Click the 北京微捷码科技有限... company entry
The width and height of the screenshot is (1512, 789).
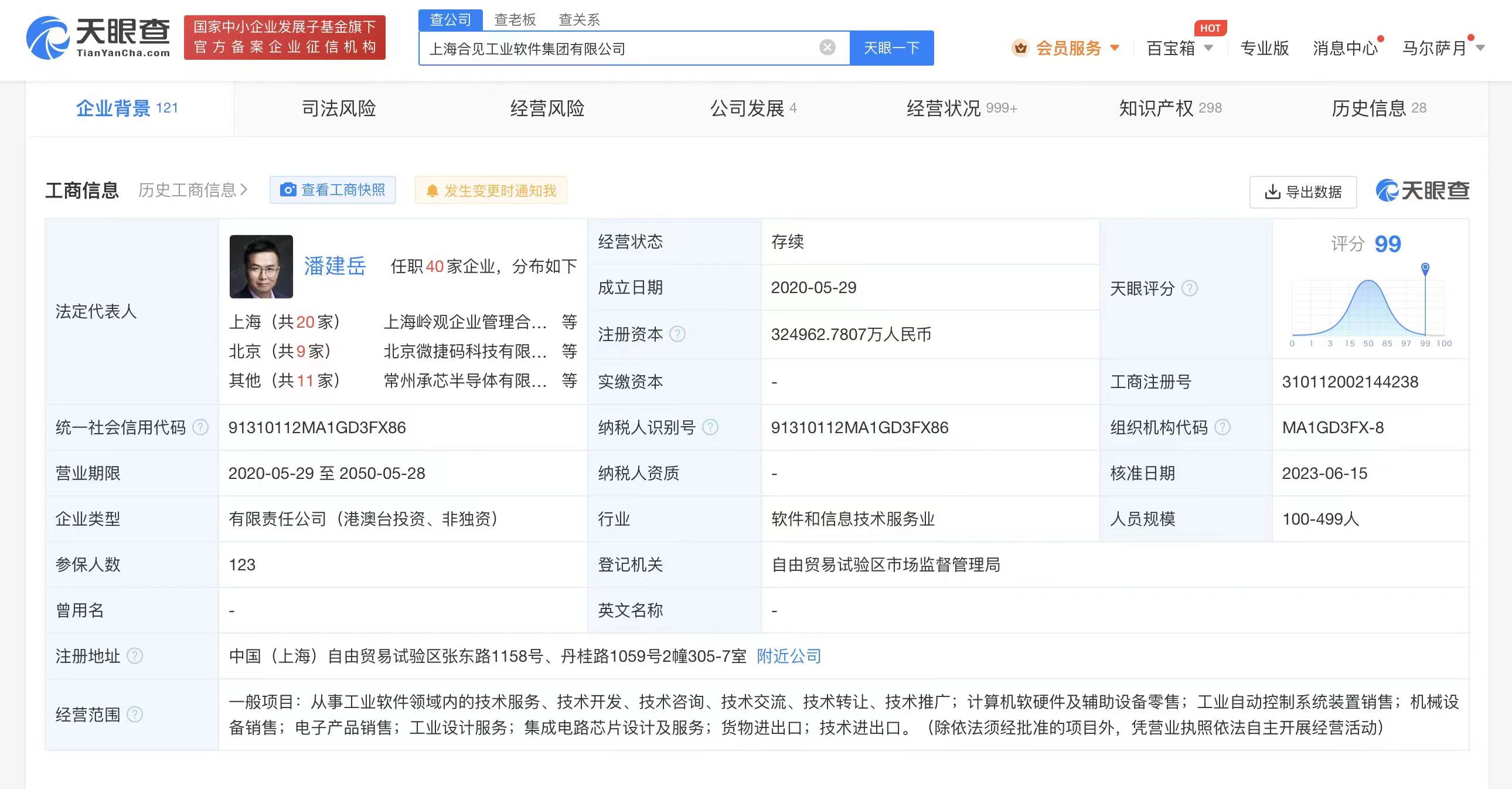465,351
